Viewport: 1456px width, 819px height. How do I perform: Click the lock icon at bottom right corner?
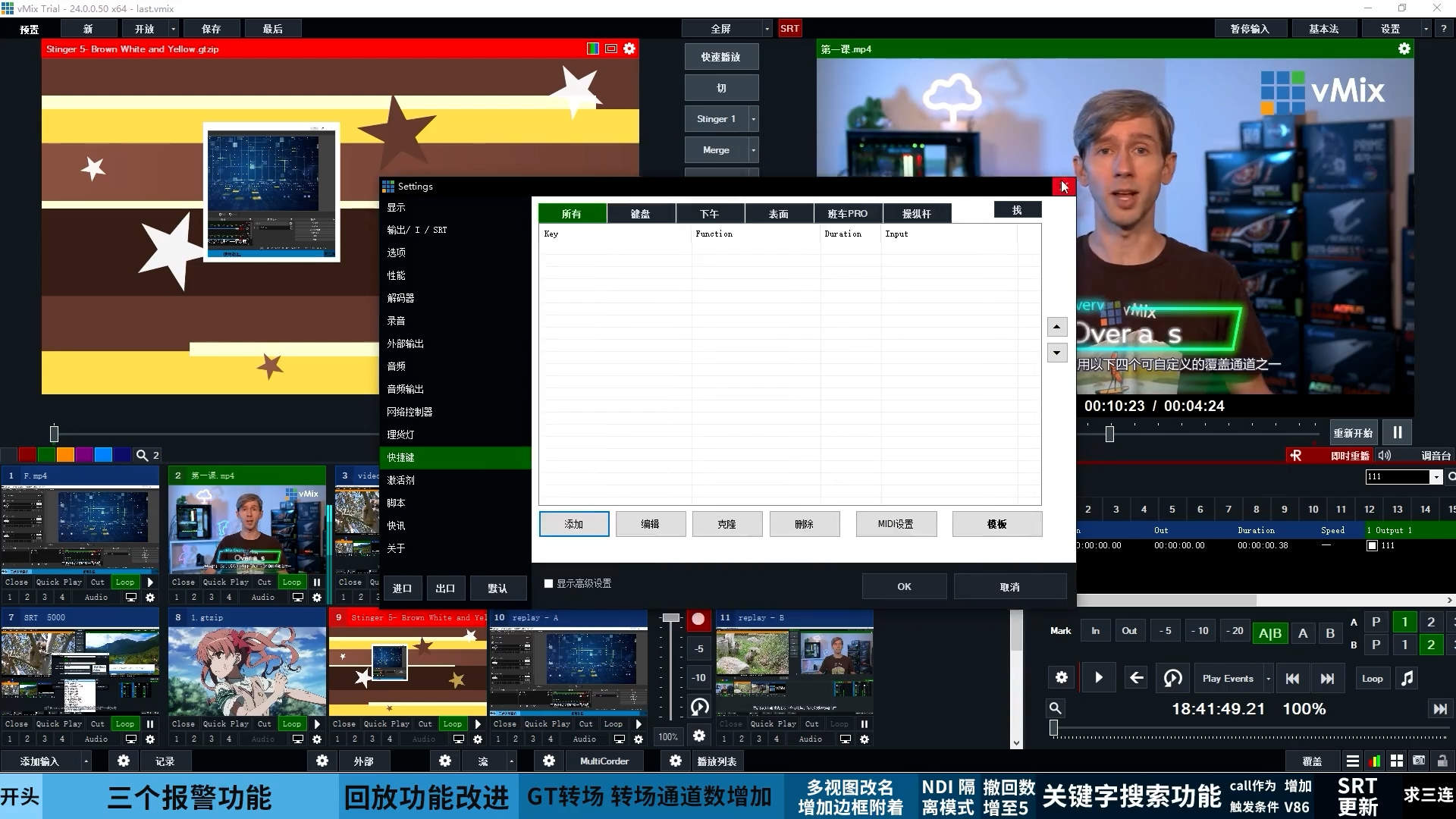[x=1442, y=761]
